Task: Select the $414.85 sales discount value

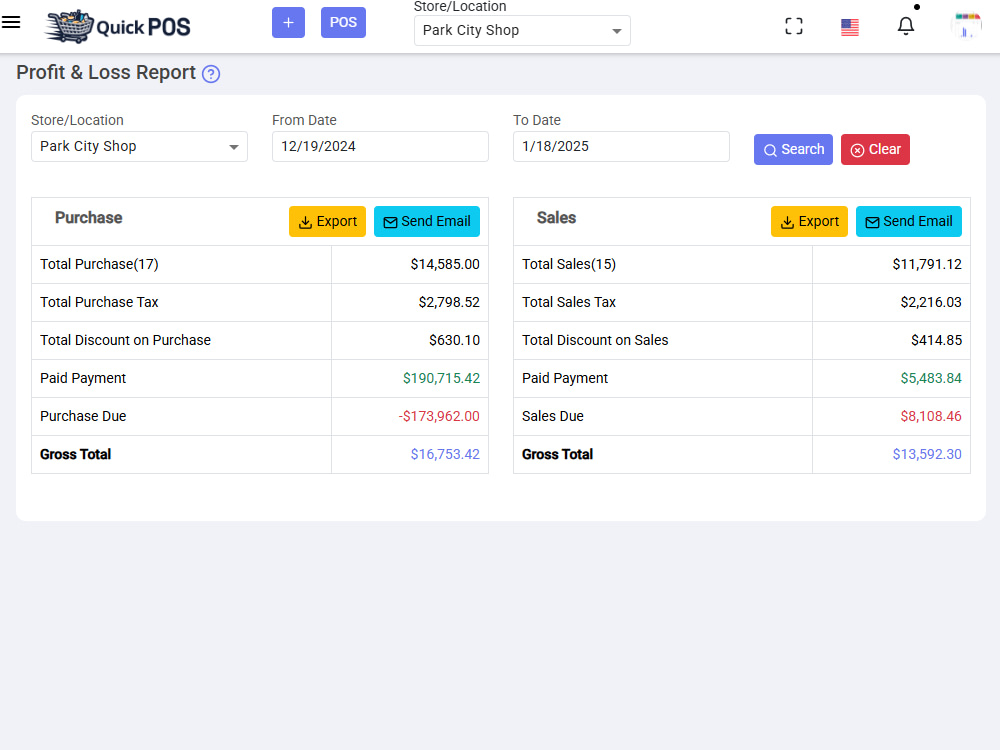Action: click(936, 341)
